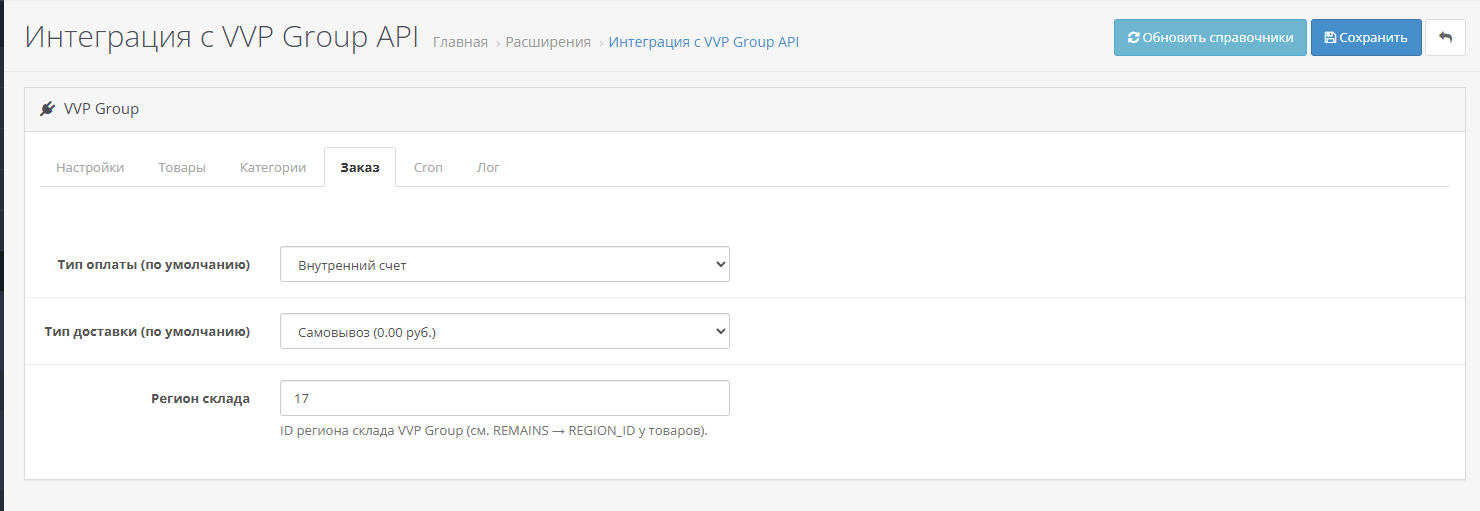This screenshot has width=1480, height=511.
Task: Click Интеграция с VVP Group API breadcrumb
Action: pyautogui.click(x=704, y=42)
